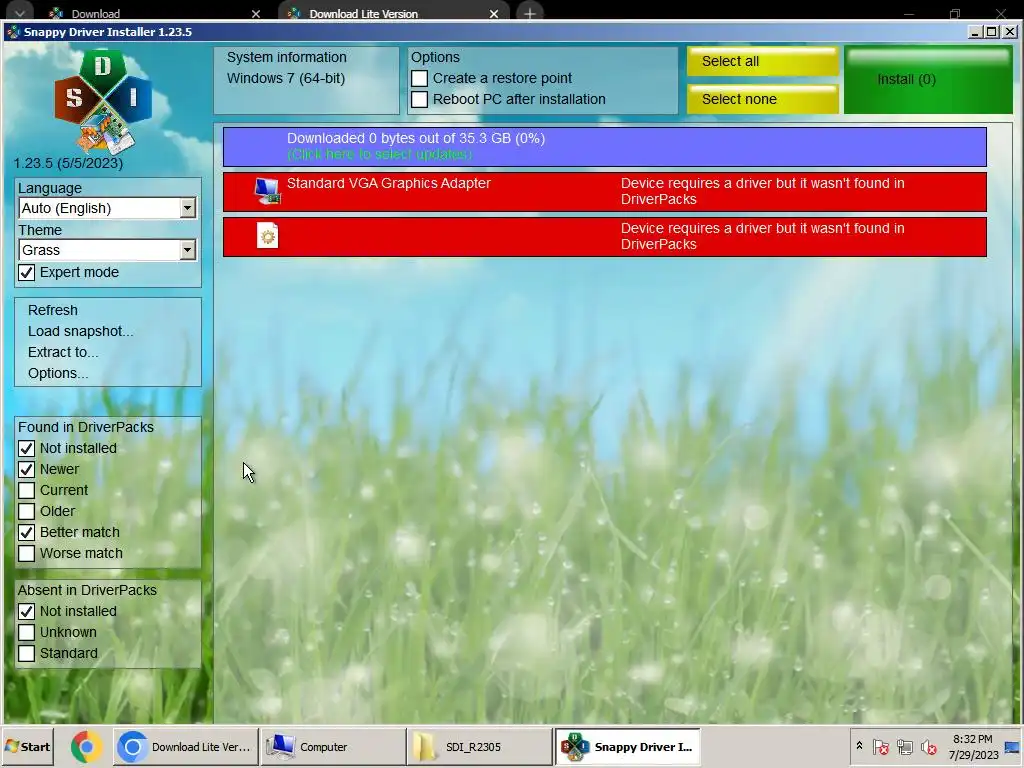1024x768 pixels.
Task: Click the Action Center flag tray icon
Action: pyautogui.click(x=880, y=746)
